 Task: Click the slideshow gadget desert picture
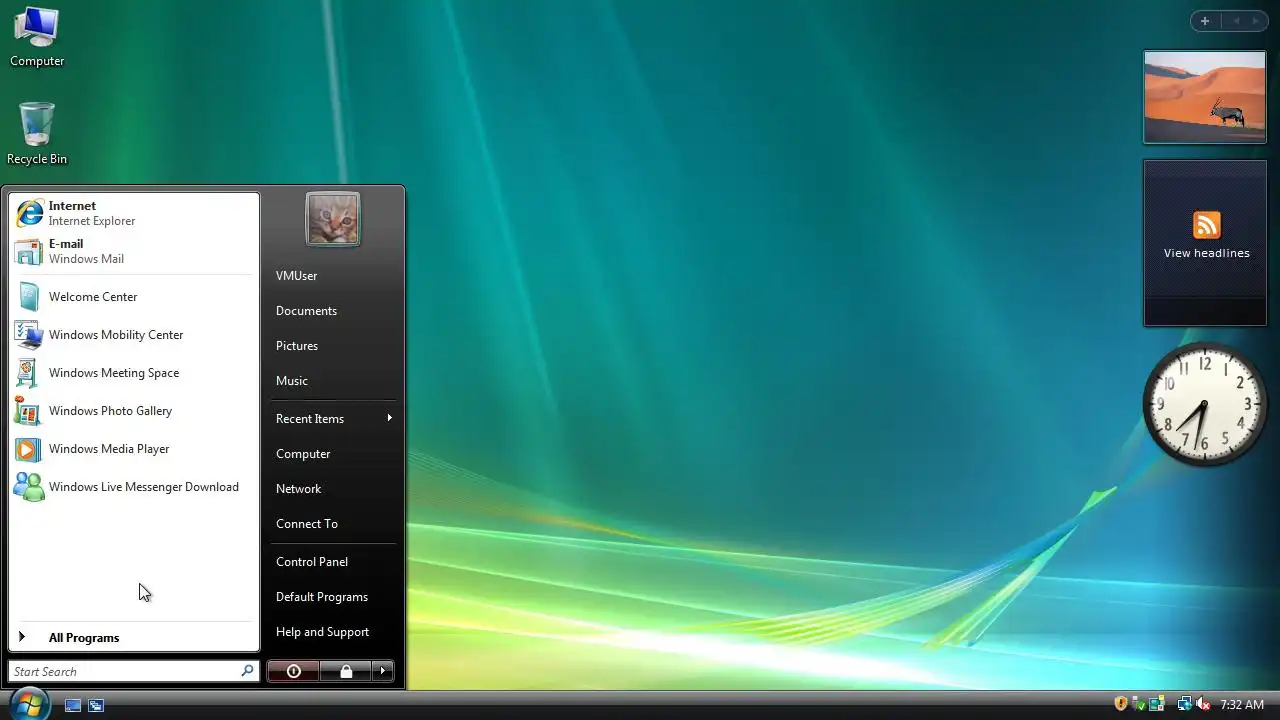(1205, 97)
